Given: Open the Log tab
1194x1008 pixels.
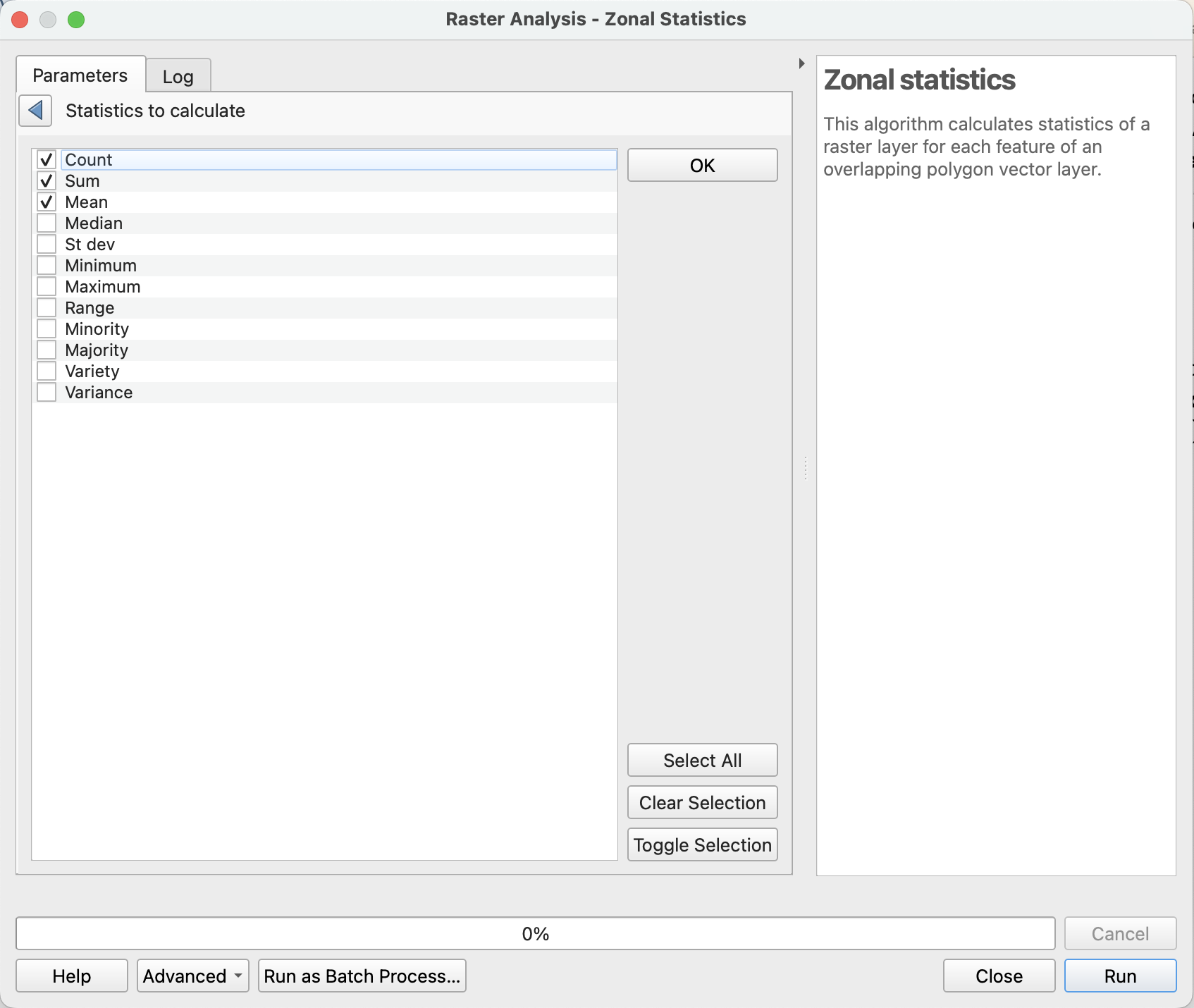Looking at the screenshot, I should [x=178, y=76].
